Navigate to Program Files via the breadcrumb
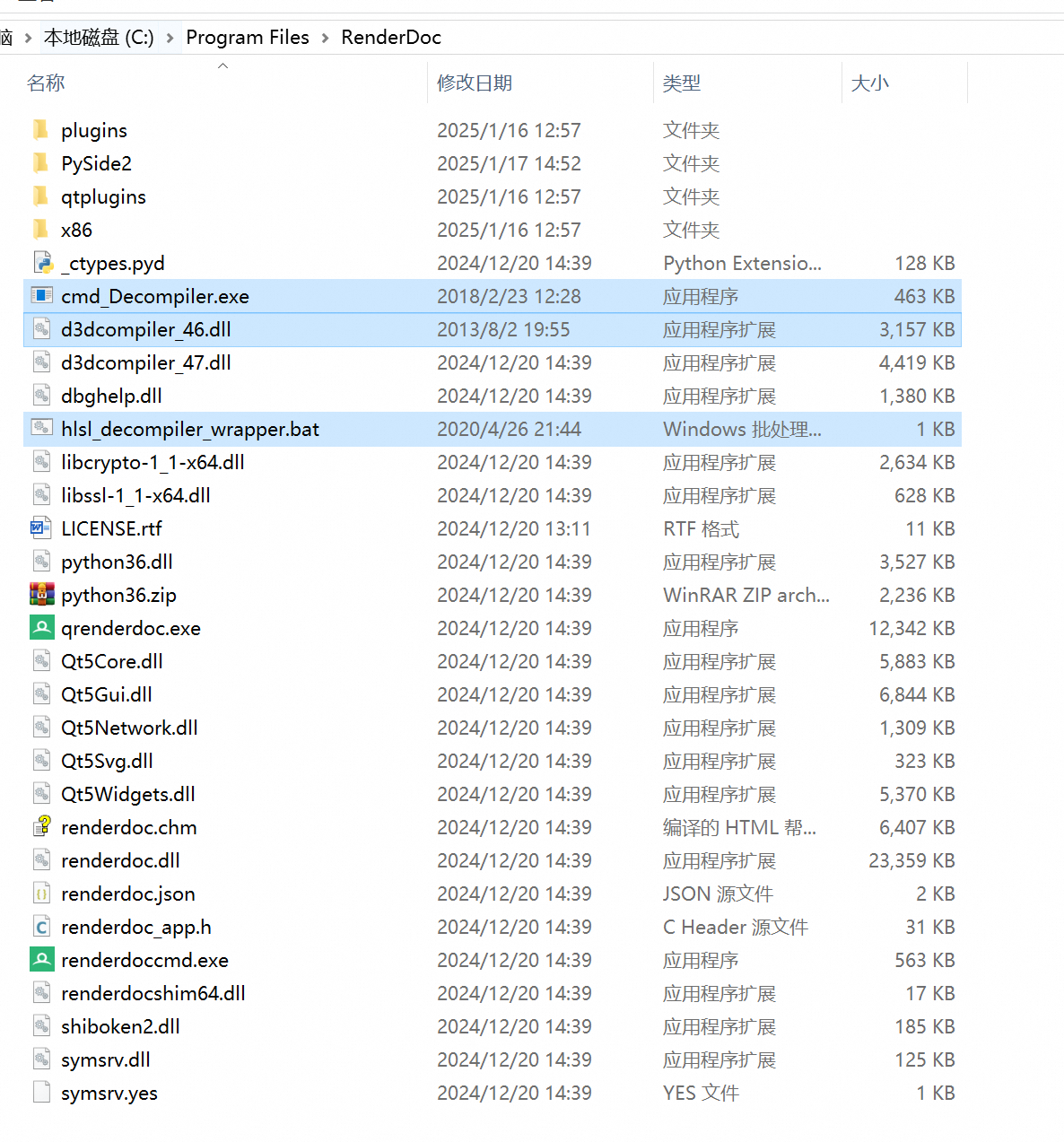Screen dimensions: 1064x1142 click(248, 37)
